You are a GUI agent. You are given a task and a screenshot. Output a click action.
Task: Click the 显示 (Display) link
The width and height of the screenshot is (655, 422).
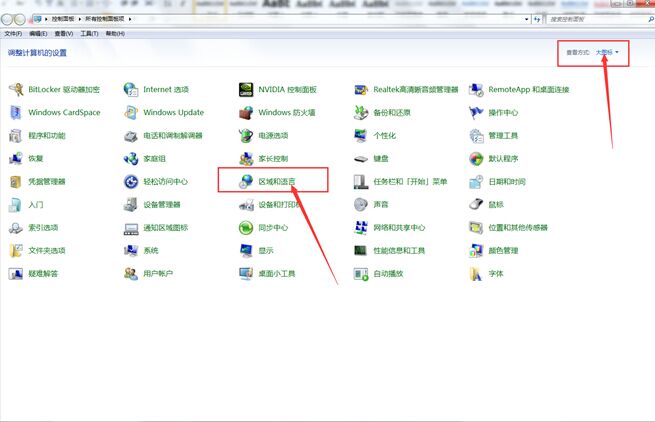tap(266, 251)
